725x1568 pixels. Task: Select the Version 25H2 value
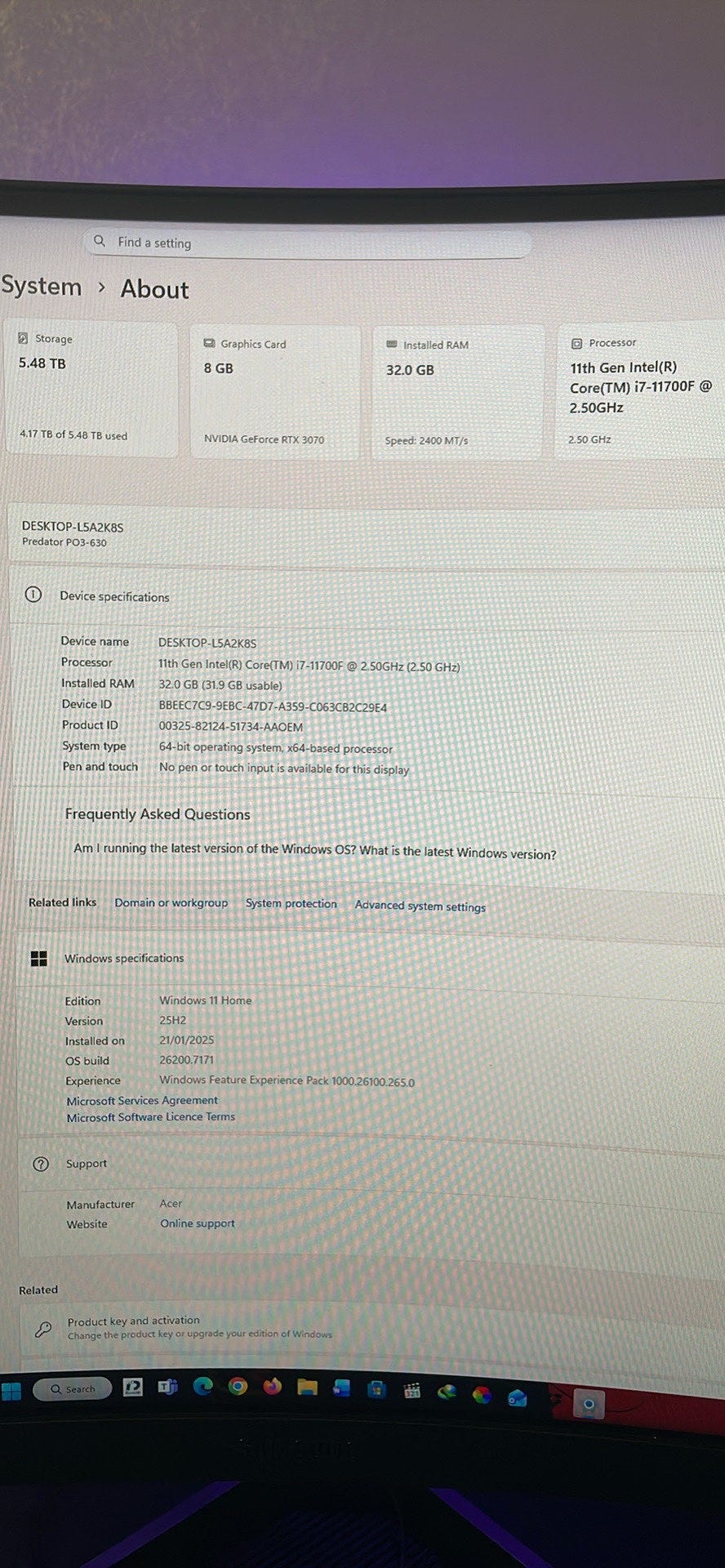tap(172, 1020)
